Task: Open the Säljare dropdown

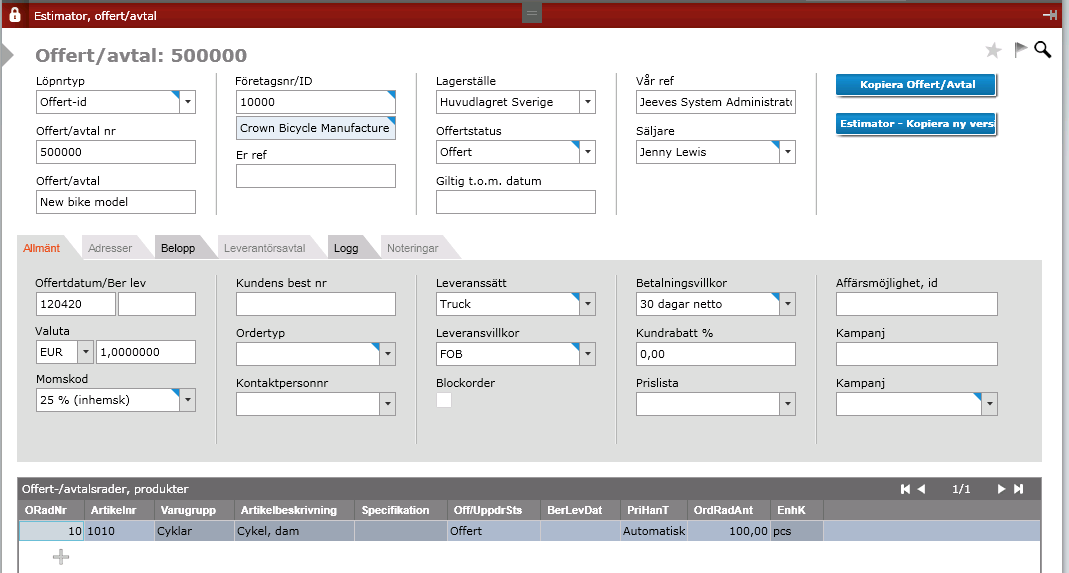Action: tap(787, 152)
